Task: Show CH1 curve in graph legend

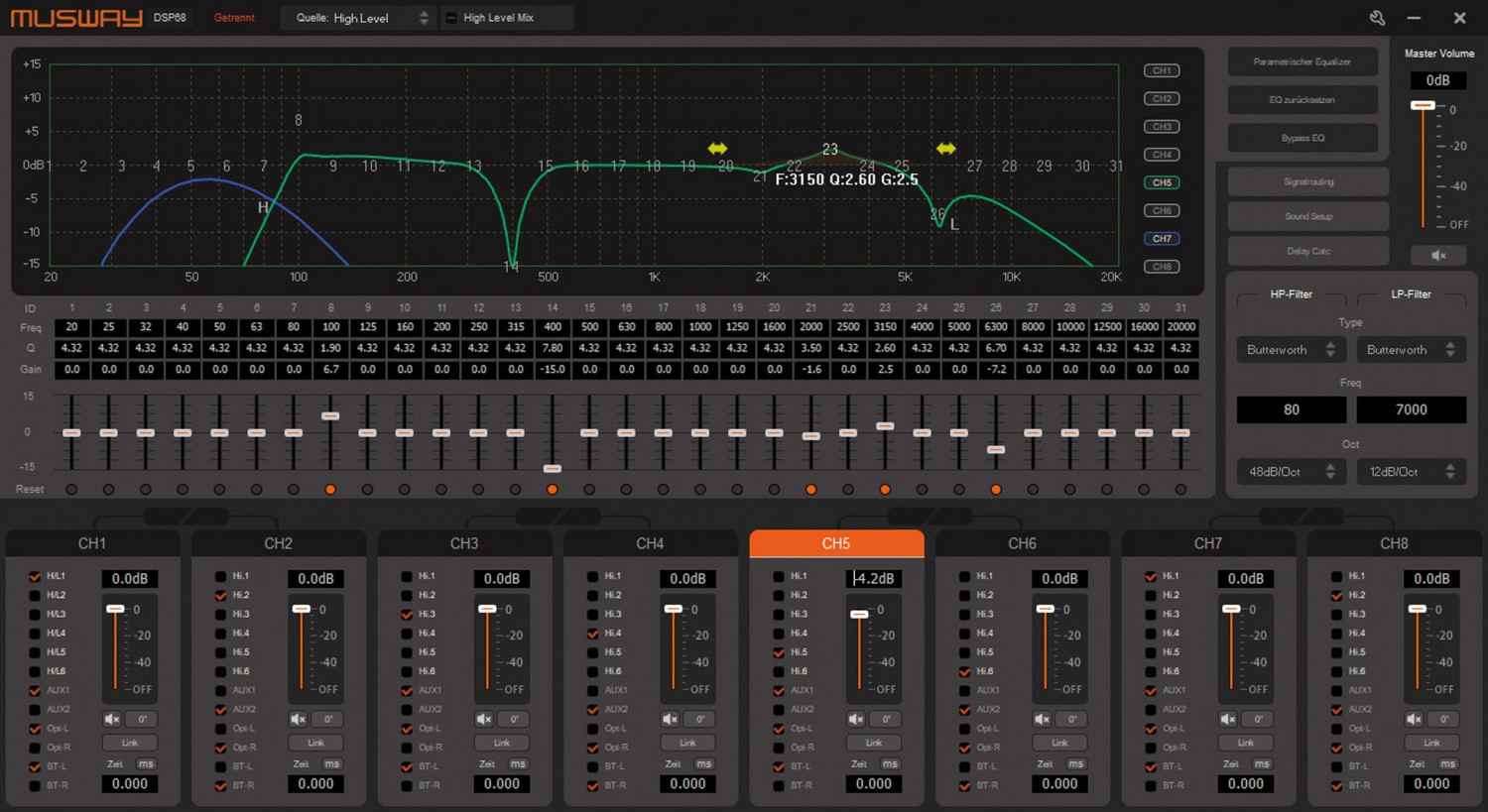Action: (x=1162, y=70)
